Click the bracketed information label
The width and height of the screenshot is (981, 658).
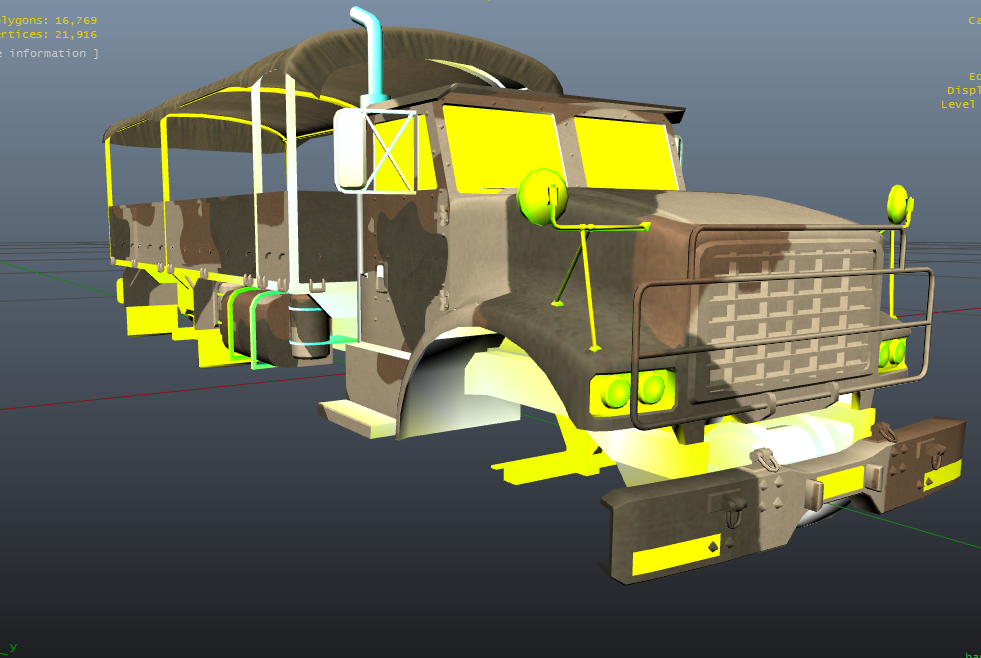(x=48, y=53)
